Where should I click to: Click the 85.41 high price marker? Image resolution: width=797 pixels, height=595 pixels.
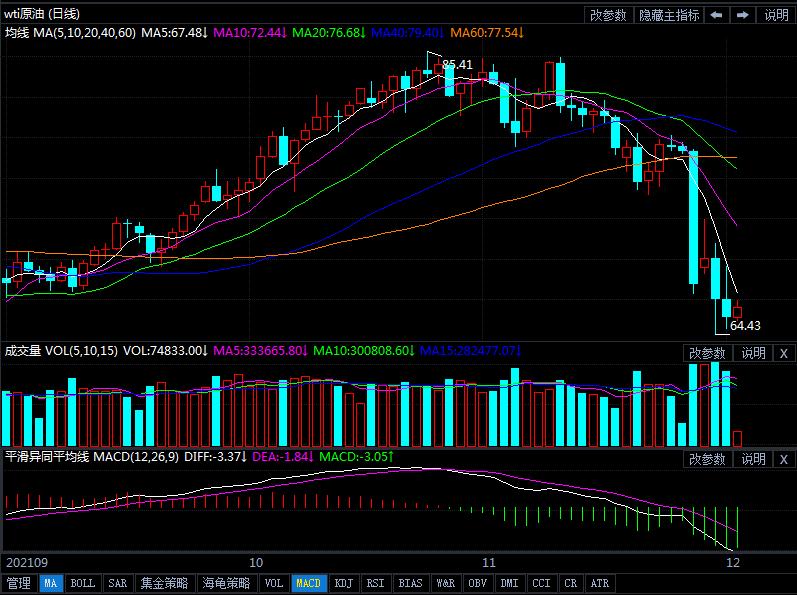tap(457, 65)
